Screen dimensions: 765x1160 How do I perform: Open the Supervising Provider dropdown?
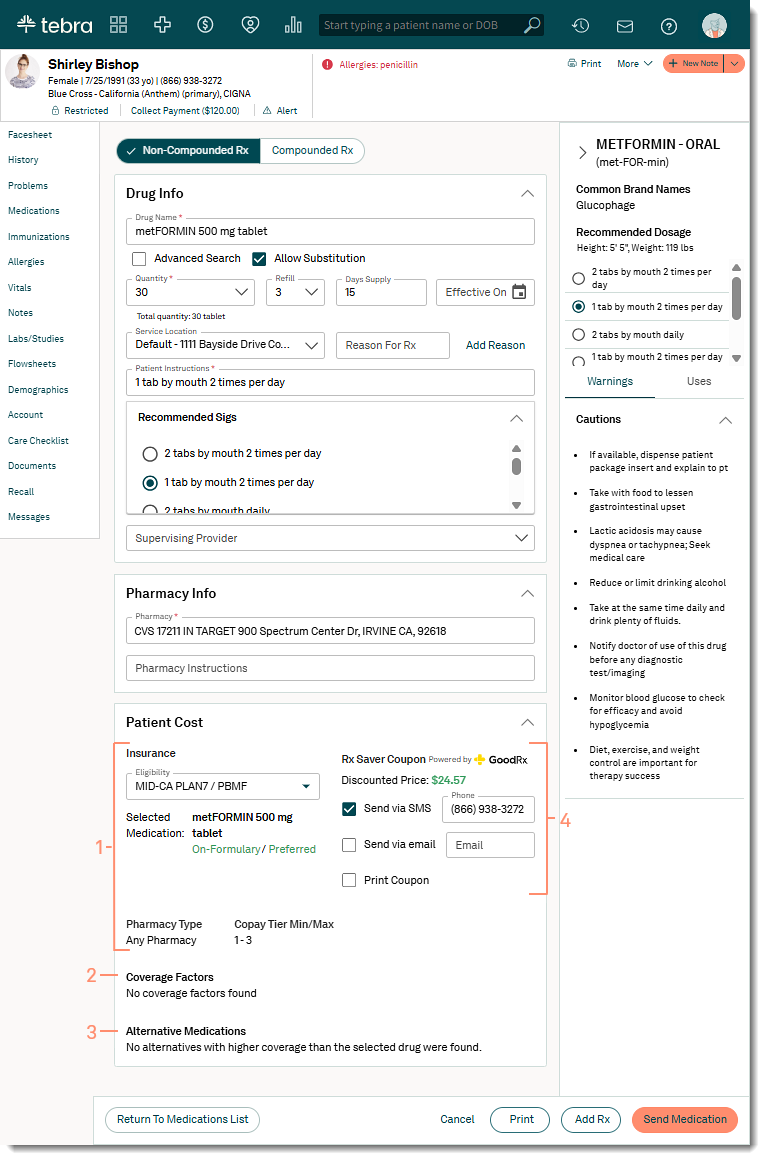pyautogui.click(x=330, y=539)
